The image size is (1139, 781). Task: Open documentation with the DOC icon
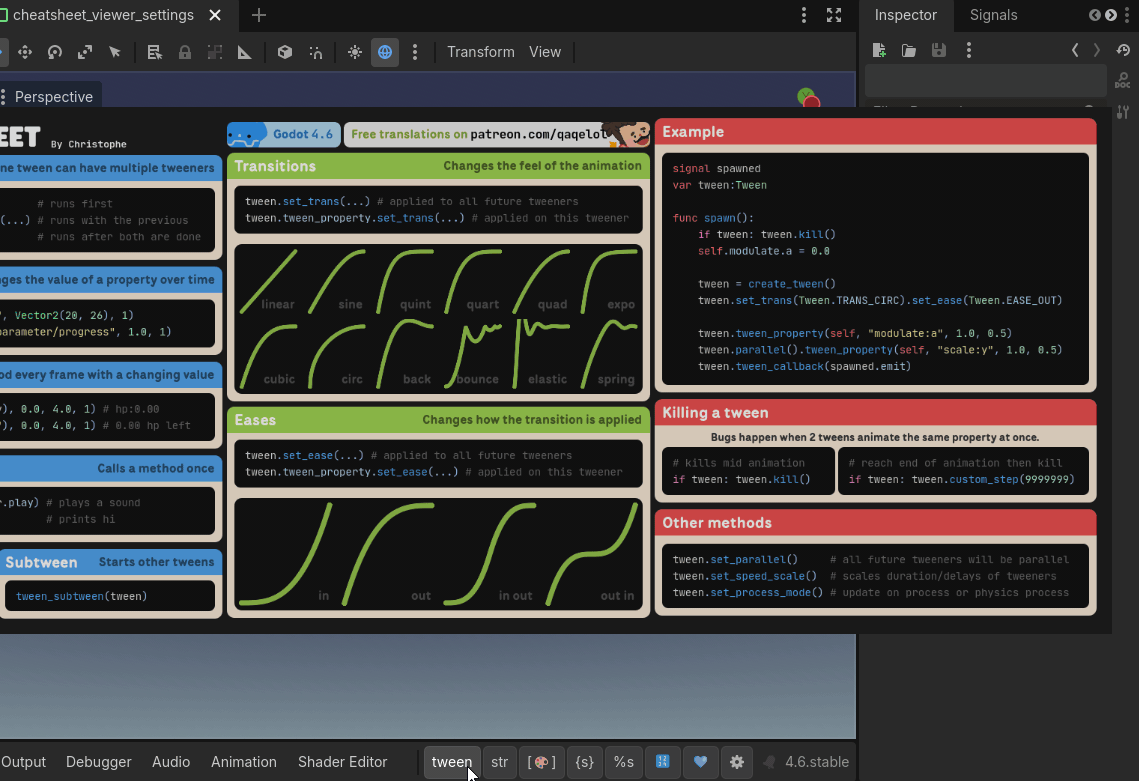(1123, 81)
